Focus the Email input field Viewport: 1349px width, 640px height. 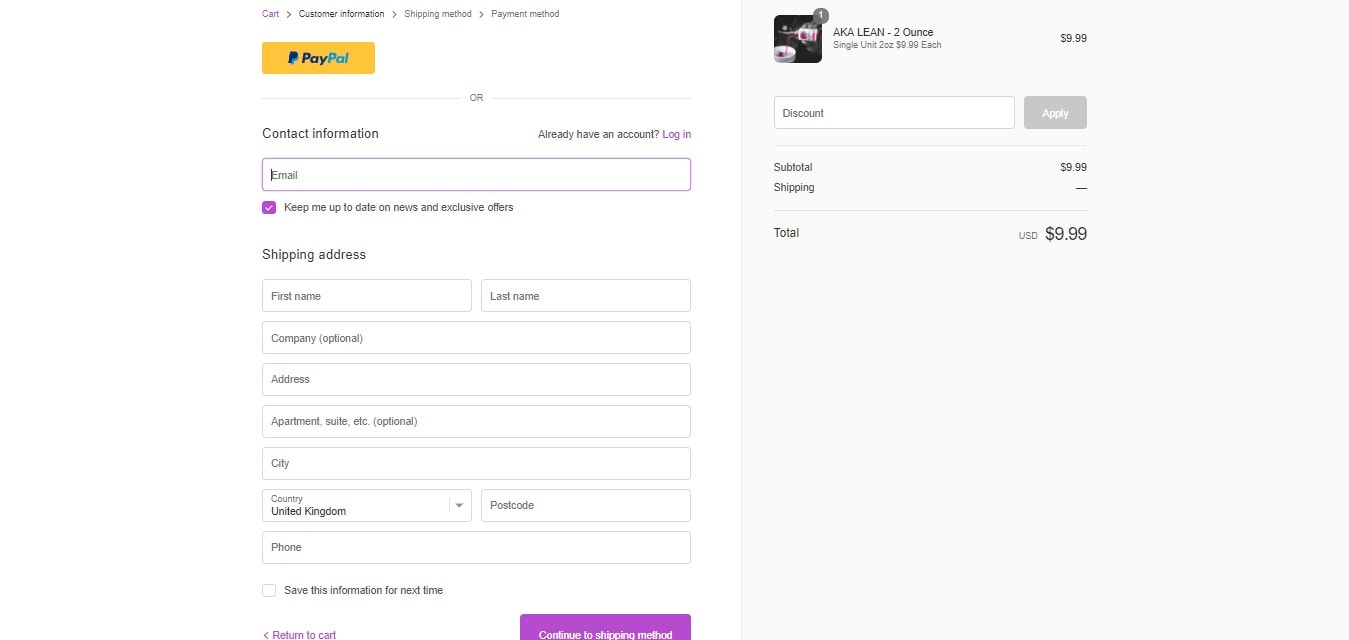476,175
